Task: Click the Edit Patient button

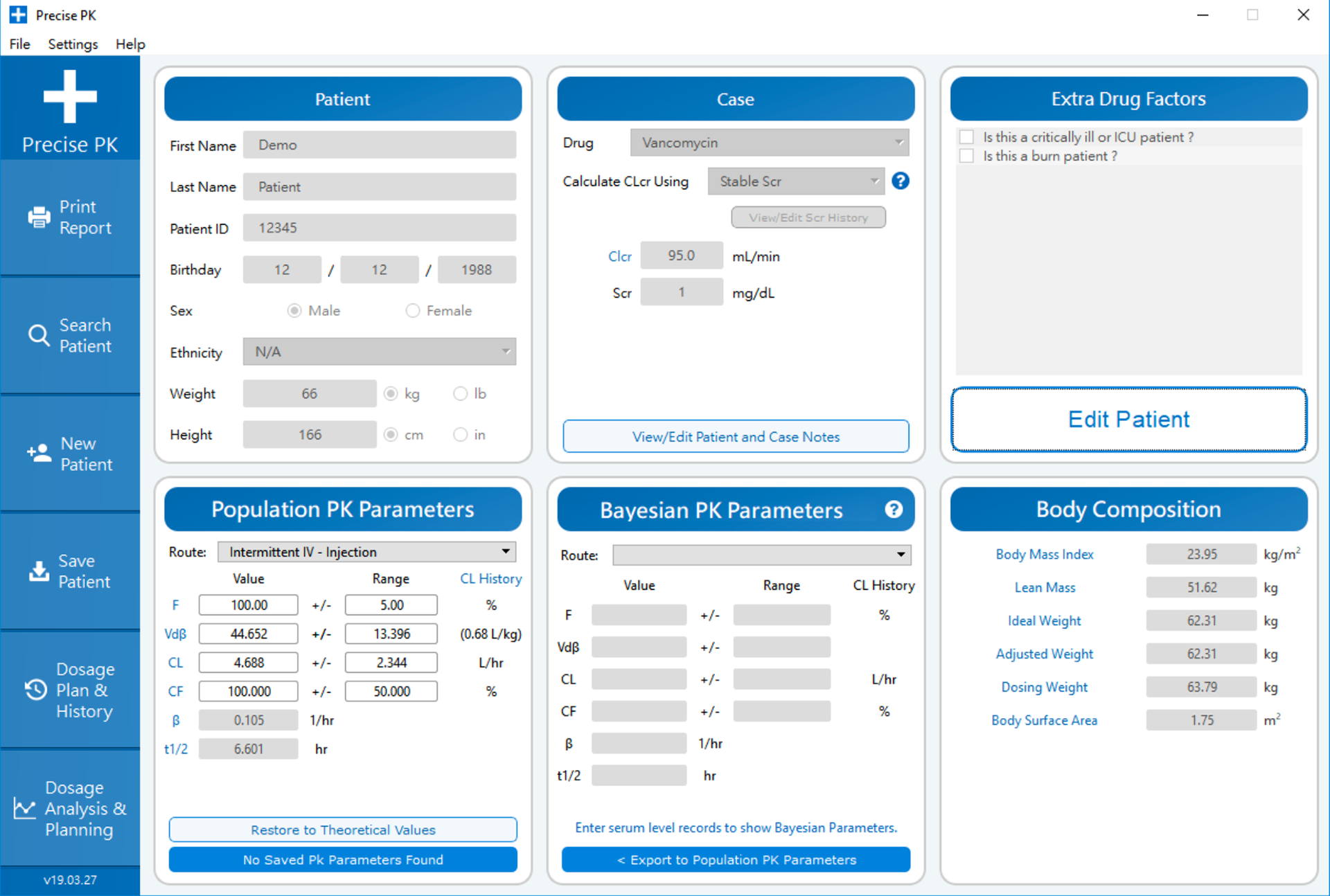Action: click(1128, 420)
